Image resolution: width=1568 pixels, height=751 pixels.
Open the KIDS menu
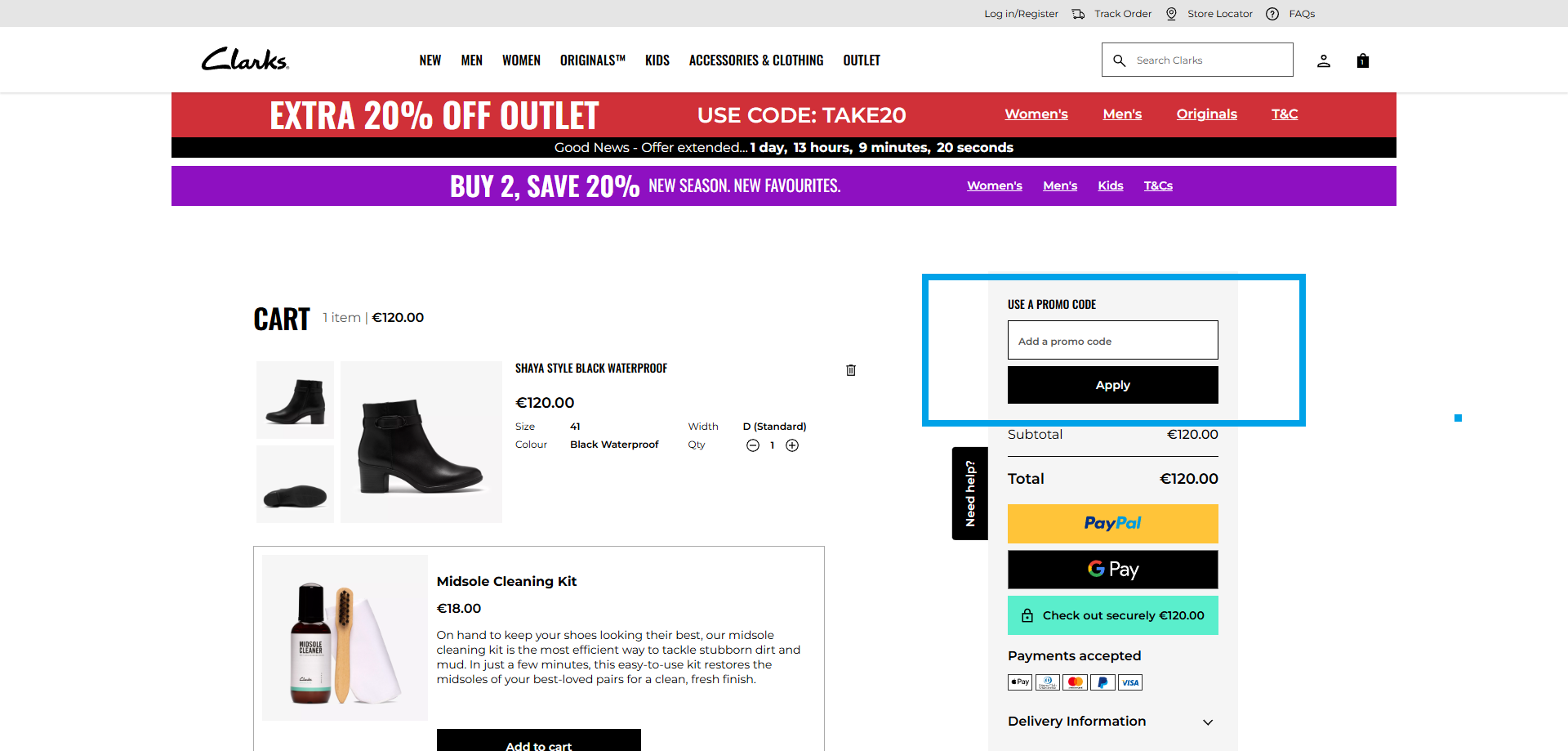(x=657, y=60)
